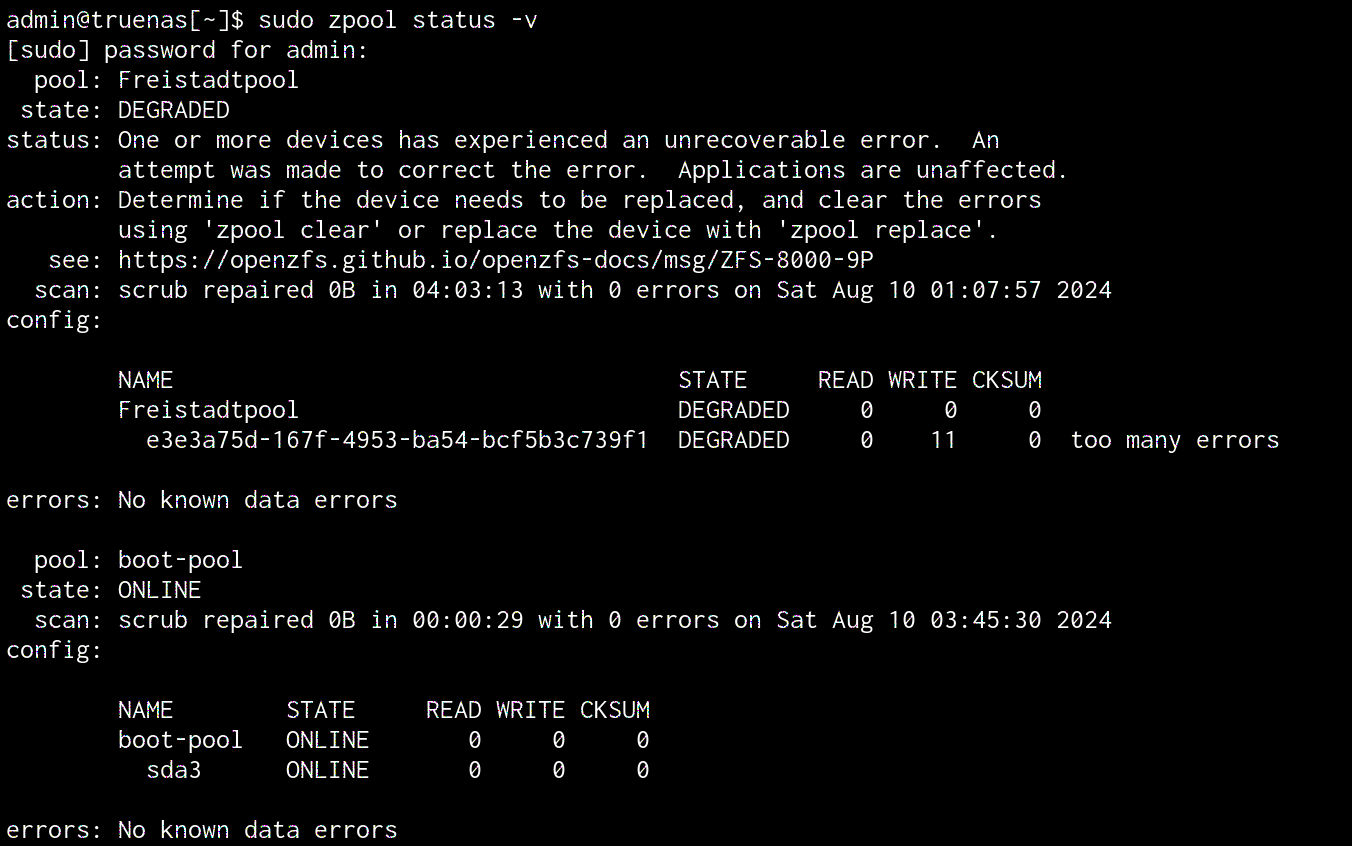Click the boot-pool name on the second pool line

[x=180, y=560]
